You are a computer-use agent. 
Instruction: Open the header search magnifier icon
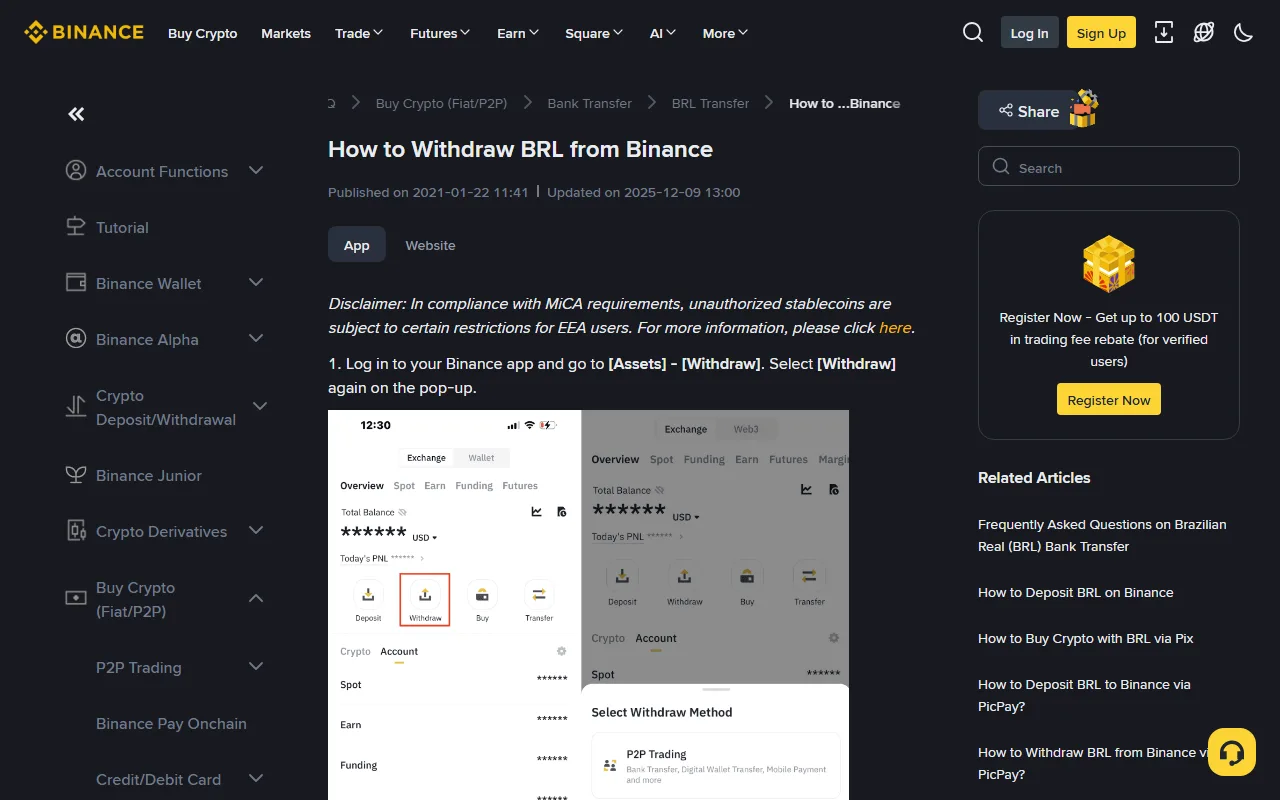click(973, 33)
